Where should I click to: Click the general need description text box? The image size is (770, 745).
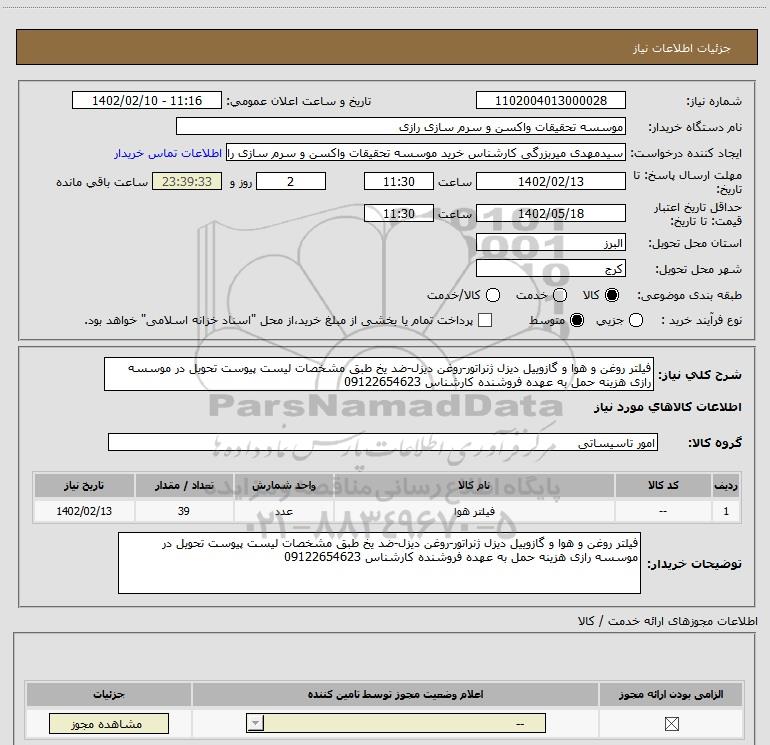pos(379,374)
